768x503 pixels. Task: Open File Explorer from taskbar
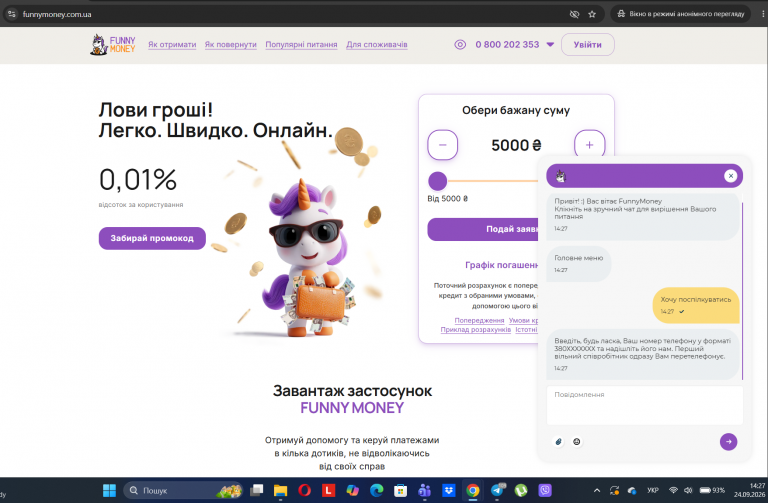pos(280,490)
